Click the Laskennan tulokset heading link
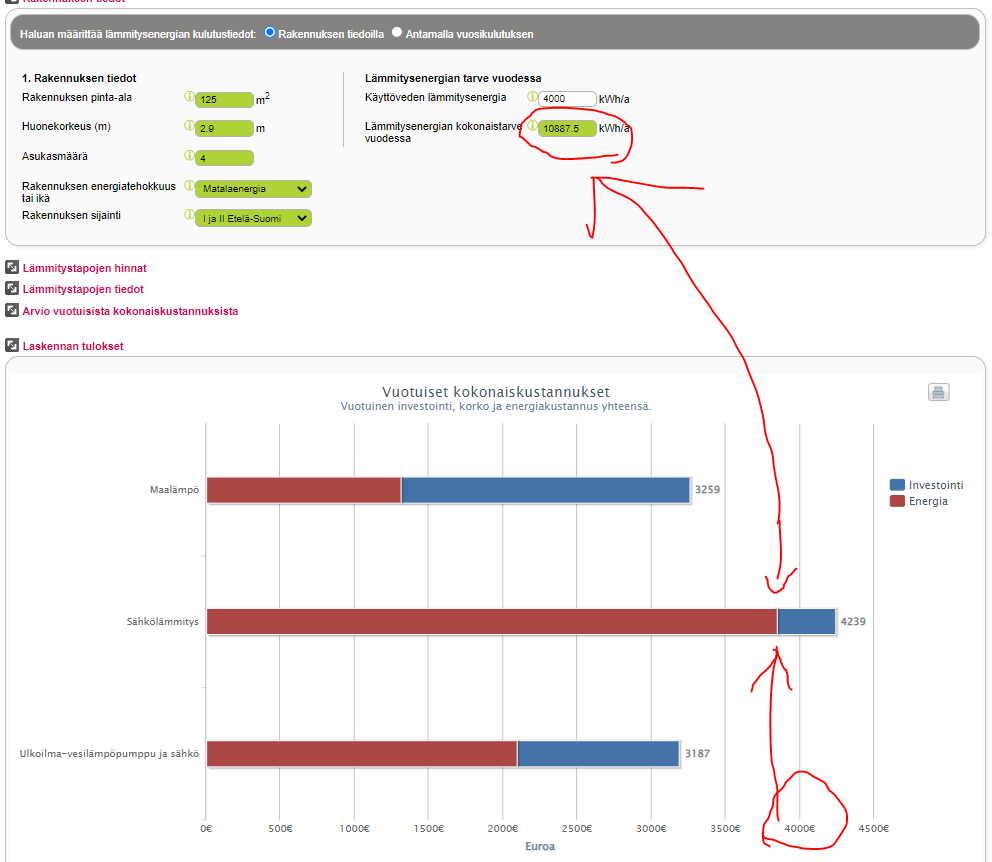Screen dimensions: 992x862 (x=73, y=346)
